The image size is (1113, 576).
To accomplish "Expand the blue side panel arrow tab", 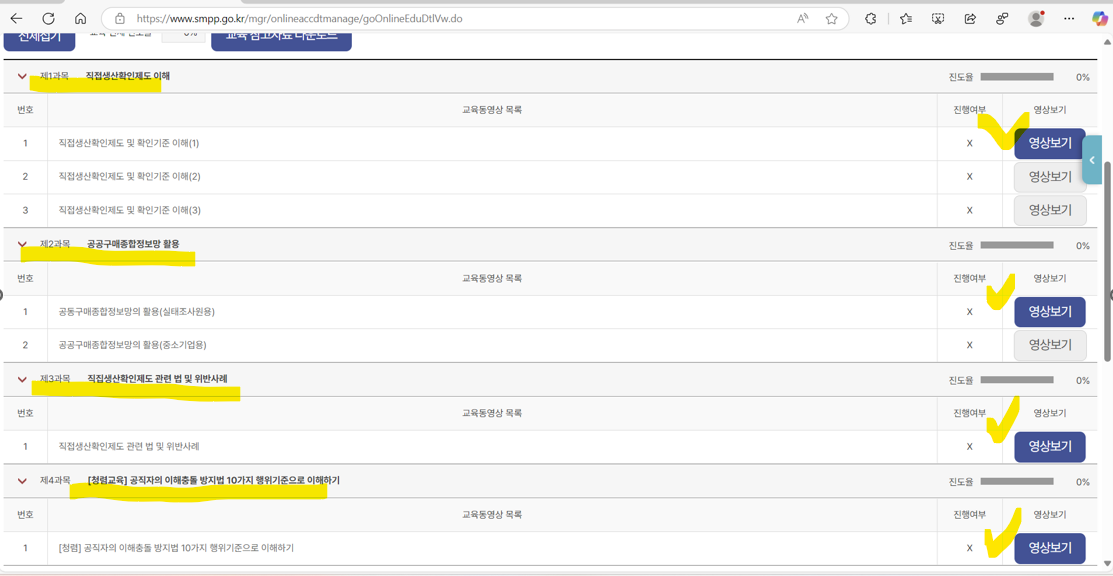I will 1092,160.
